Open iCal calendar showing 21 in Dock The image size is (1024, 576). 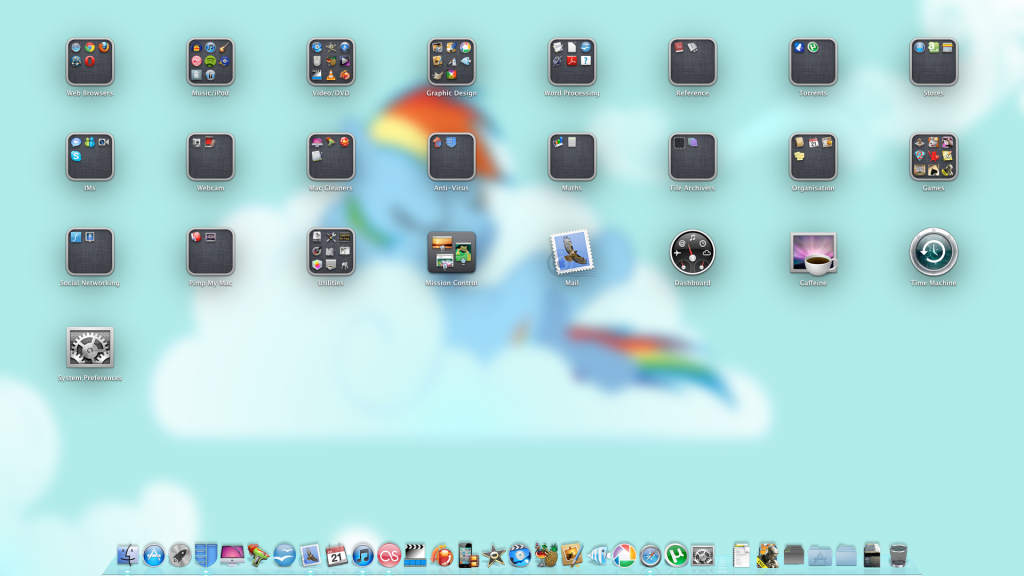336,555
